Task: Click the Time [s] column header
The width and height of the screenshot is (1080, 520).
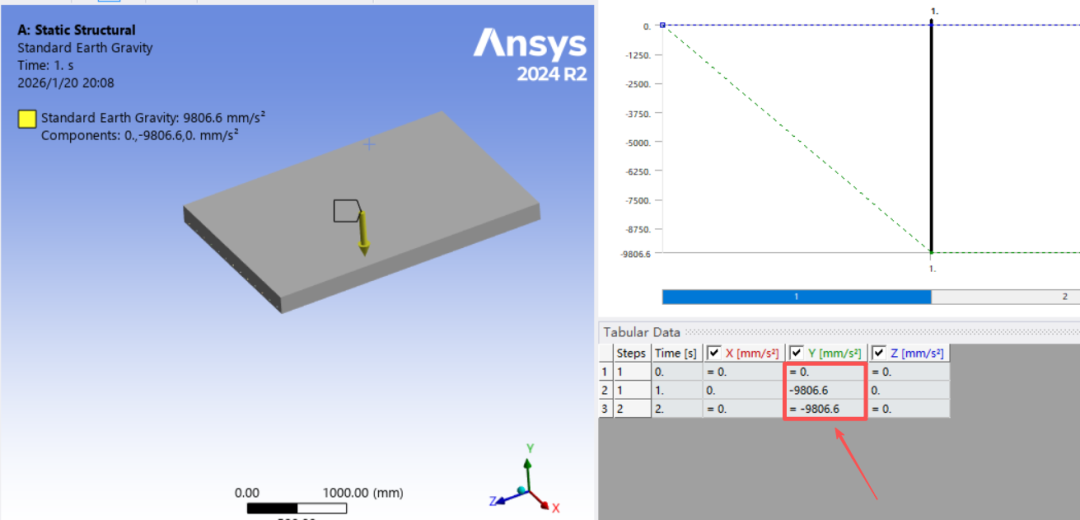Action: tap(675, 353)
